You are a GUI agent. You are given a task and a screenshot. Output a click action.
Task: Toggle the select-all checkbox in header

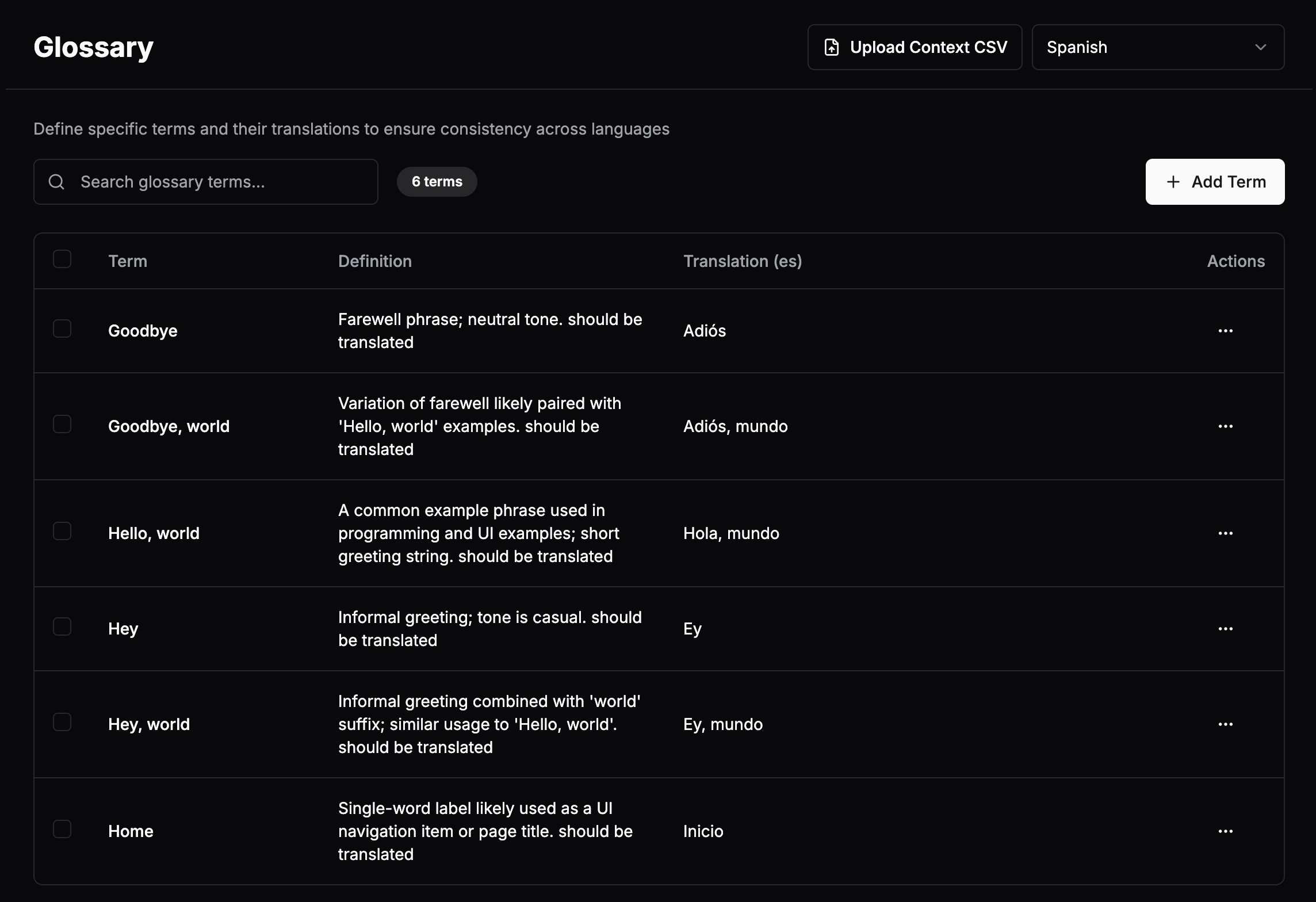[x=62, y=259]
